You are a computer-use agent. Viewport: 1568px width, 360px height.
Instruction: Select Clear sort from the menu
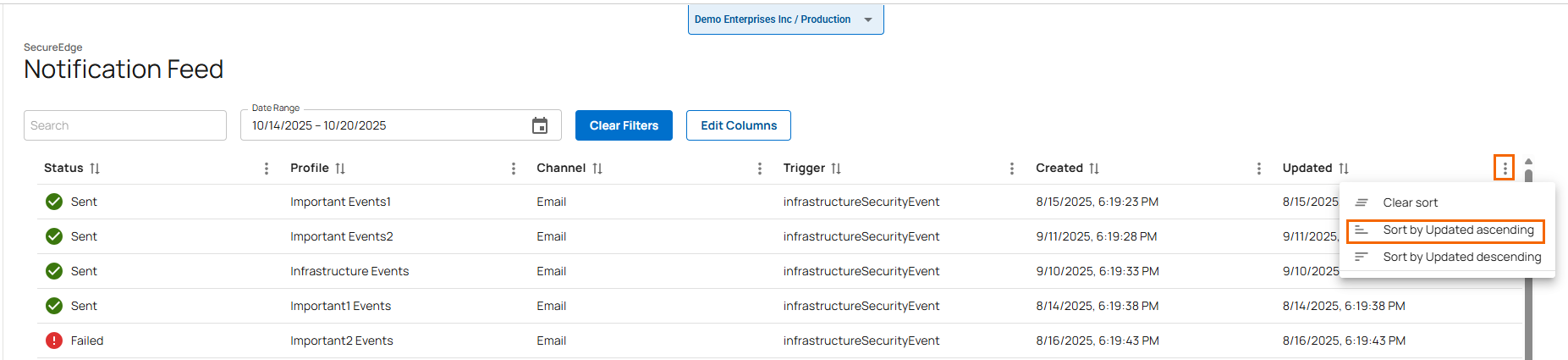[1410, 202]
